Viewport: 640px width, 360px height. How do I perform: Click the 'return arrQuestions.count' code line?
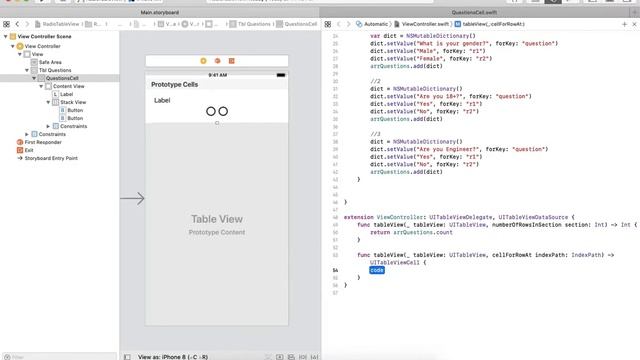point(411,232)
